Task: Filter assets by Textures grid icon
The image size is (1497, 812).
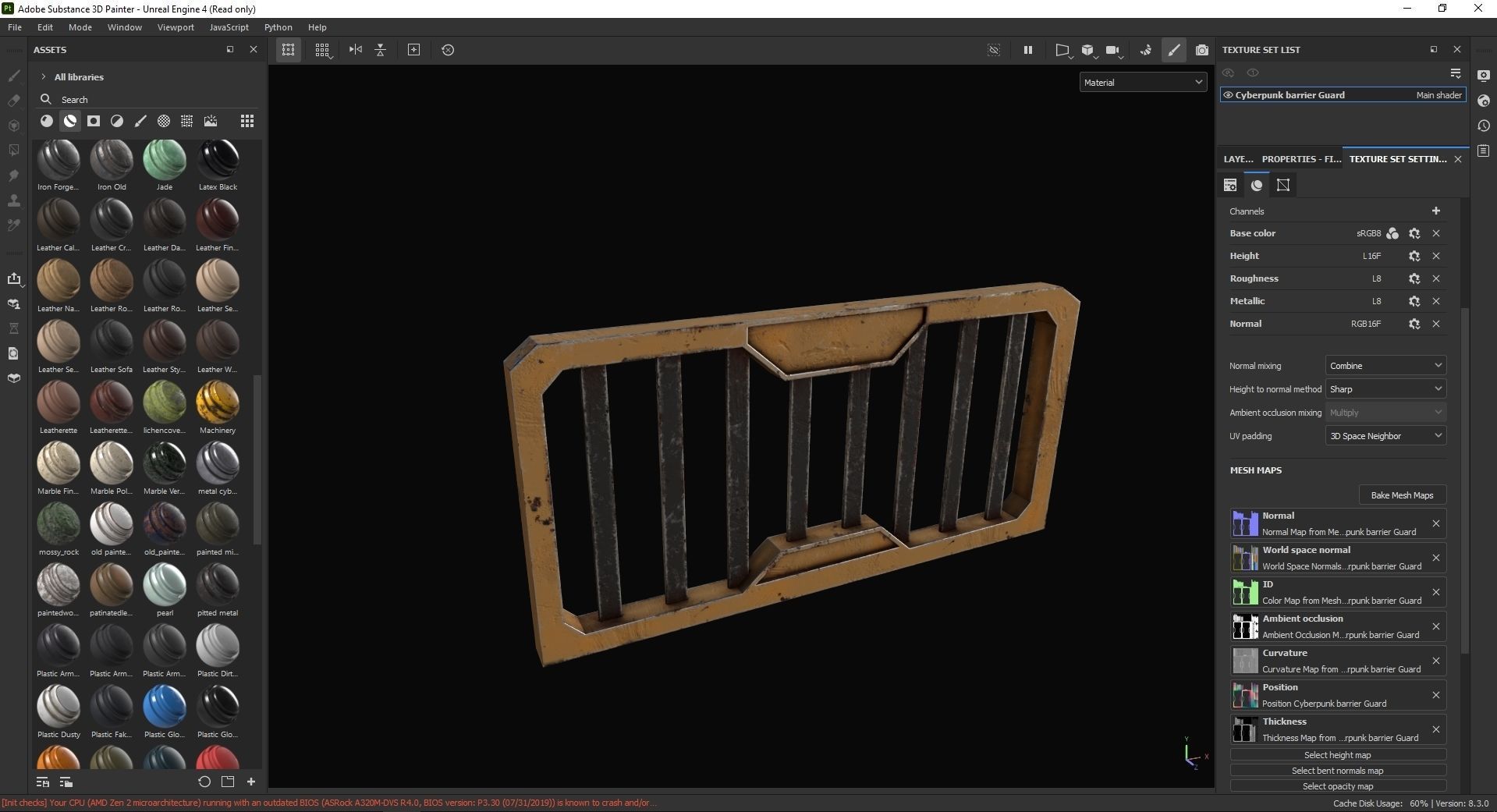Action: [x=186, y=121]
